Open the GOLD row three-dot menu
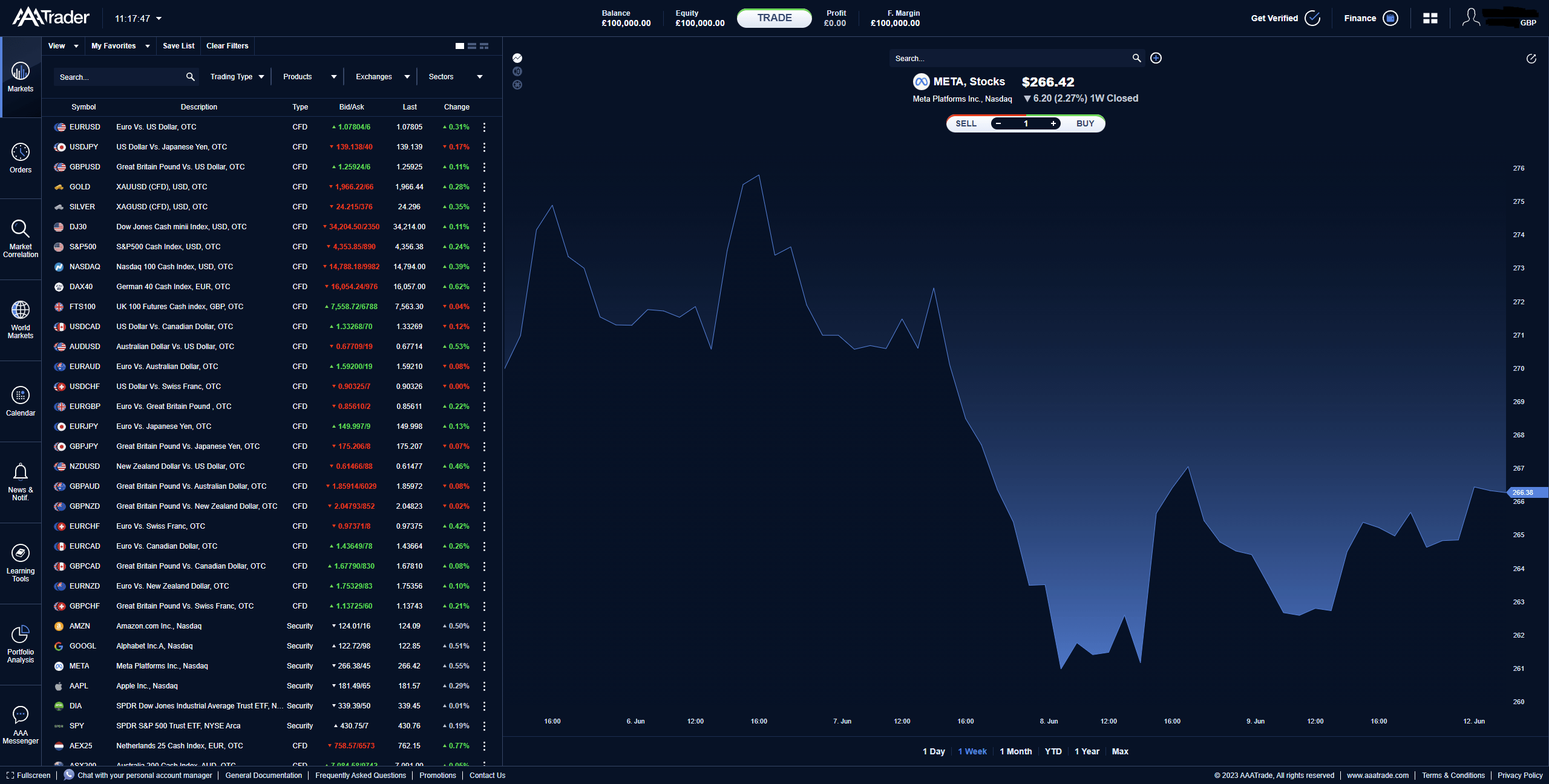 point(484,187)
